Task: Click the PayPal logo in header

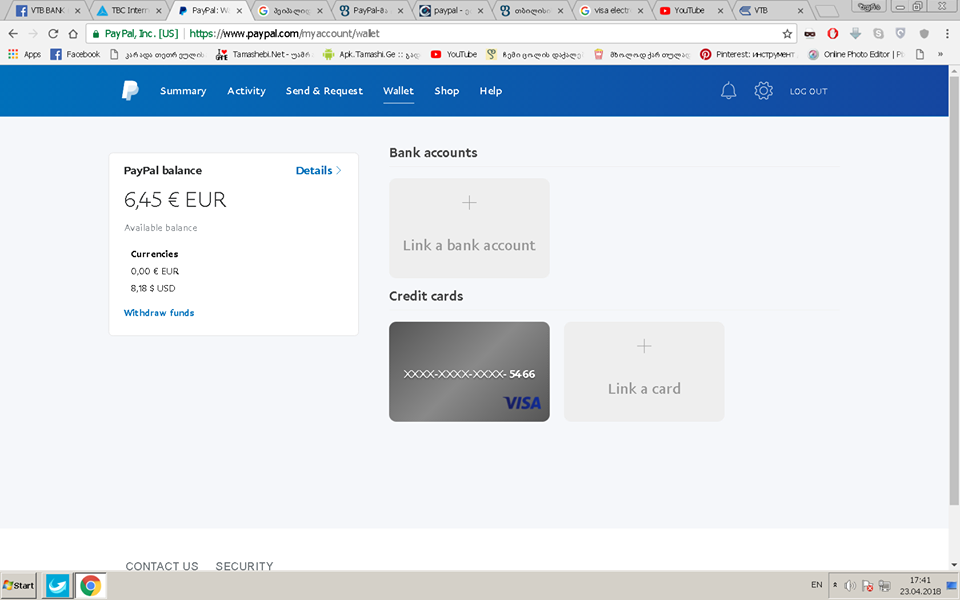Action: [x=130, y=91]
